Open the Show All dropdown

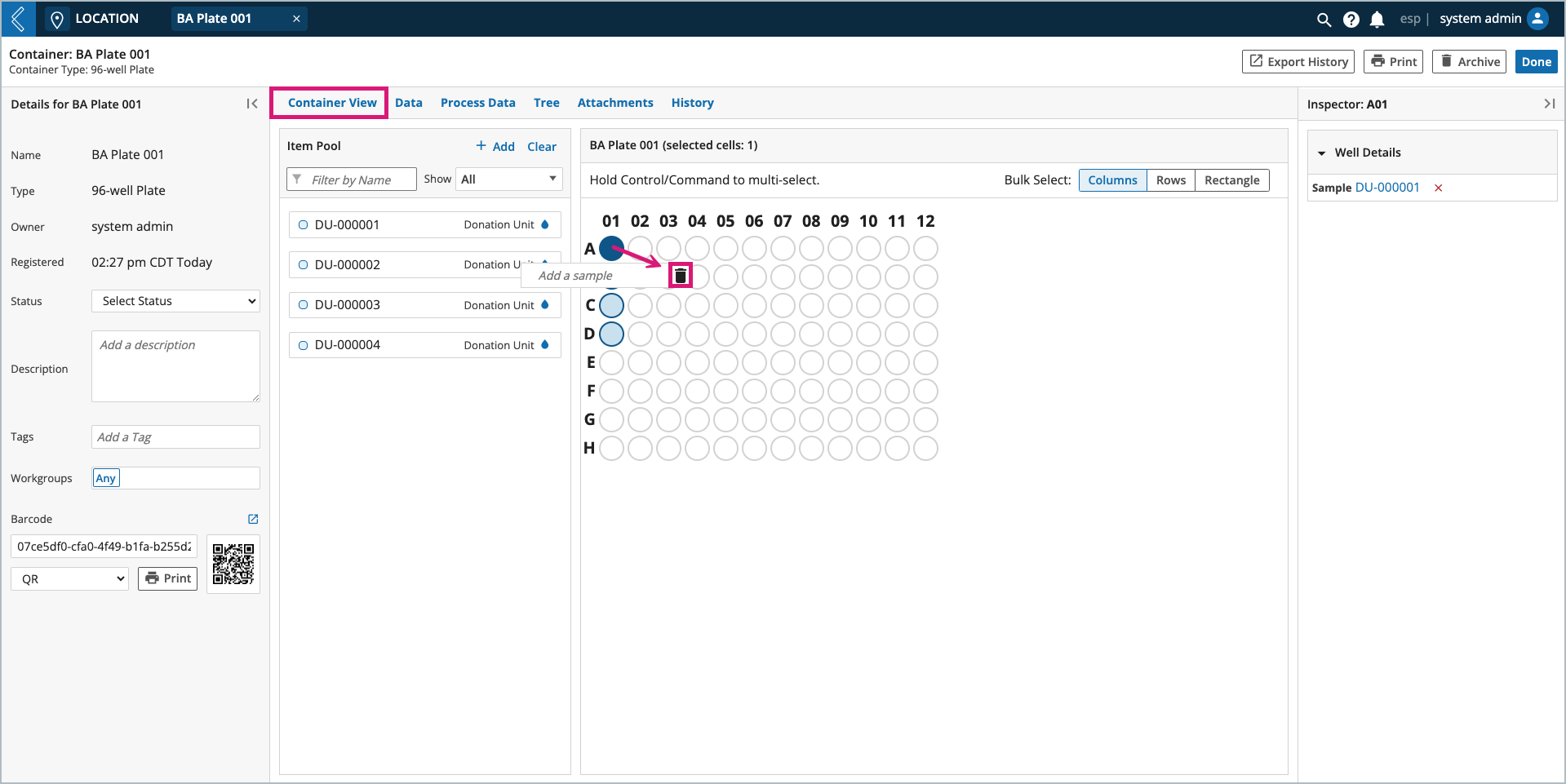[x=508, y=179]
